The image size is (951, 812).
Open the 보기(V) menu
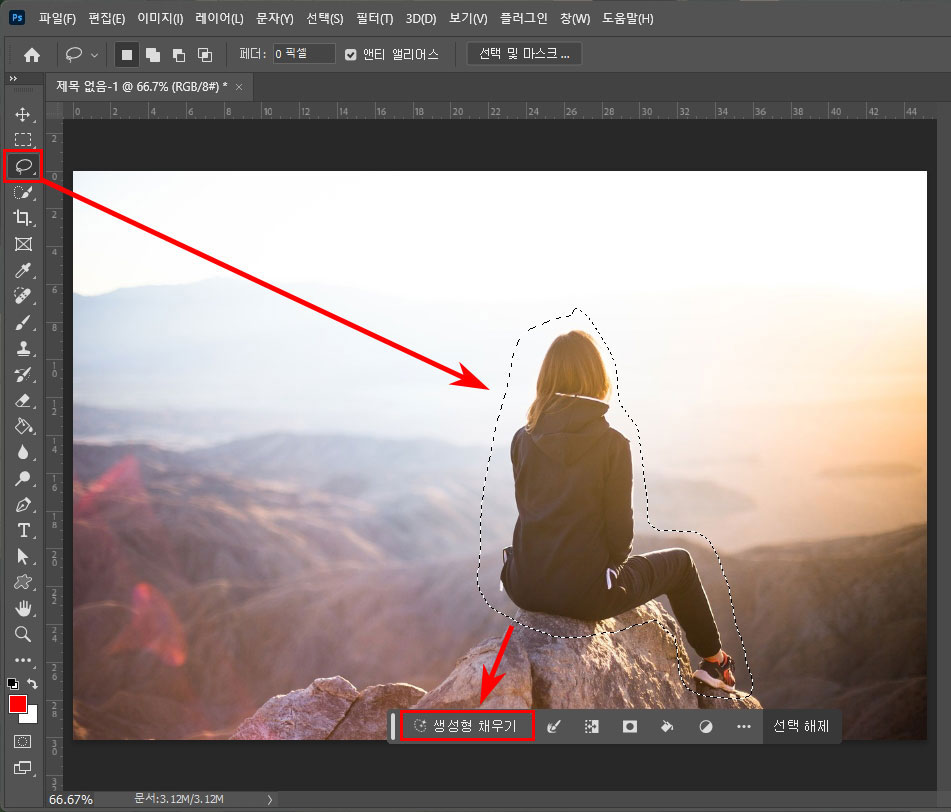tap(468, 19)
